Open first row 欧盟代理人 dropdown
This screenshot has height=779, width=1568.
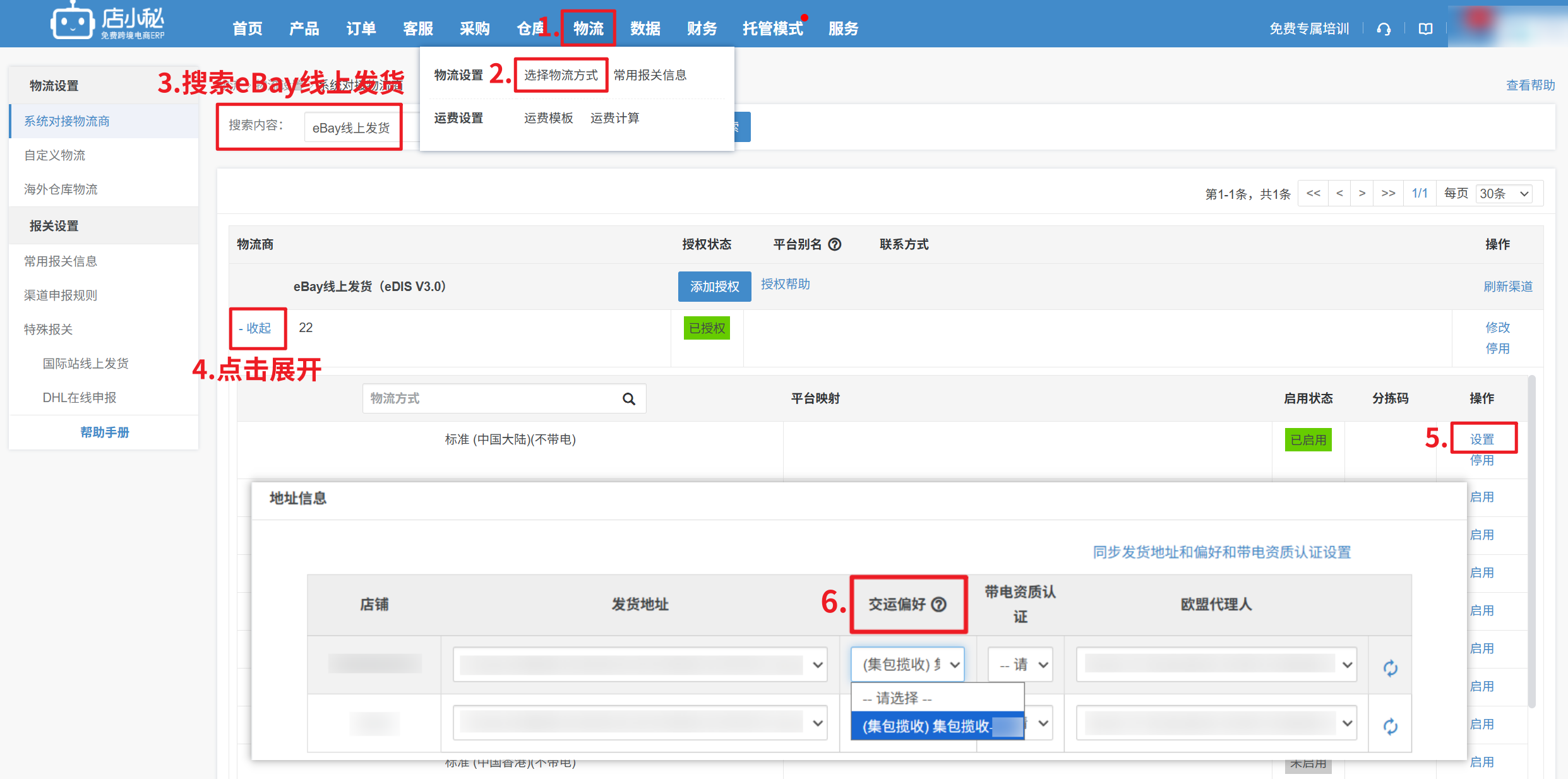[x=1216, y=665]
